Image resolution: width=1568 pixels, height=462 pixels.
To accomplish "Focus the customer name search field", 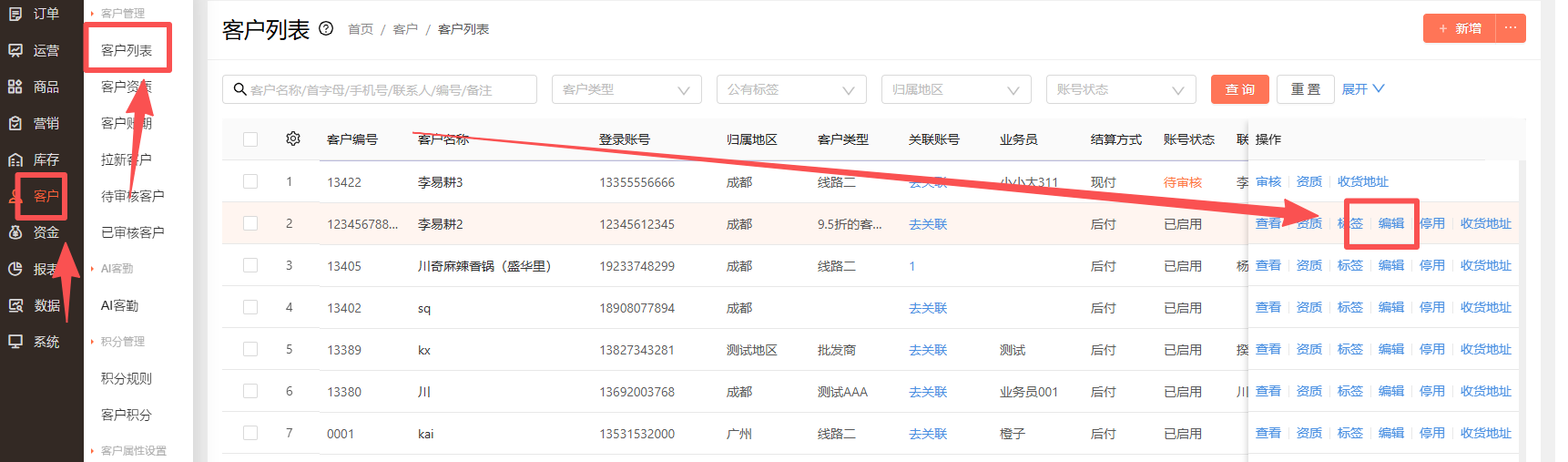I will point(380,89).
